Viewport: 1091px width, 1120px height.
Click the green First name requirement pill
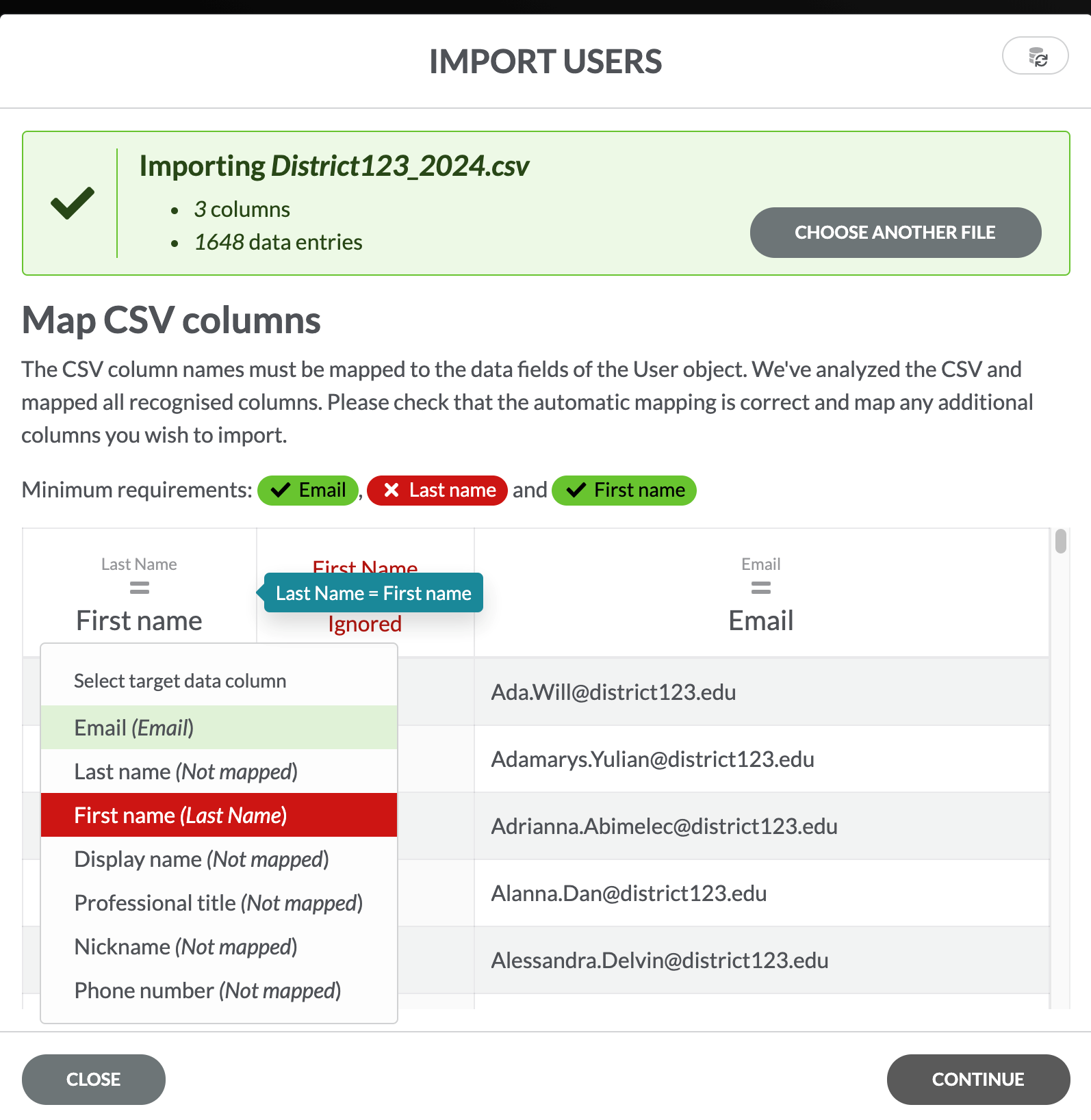click(624, 490)
